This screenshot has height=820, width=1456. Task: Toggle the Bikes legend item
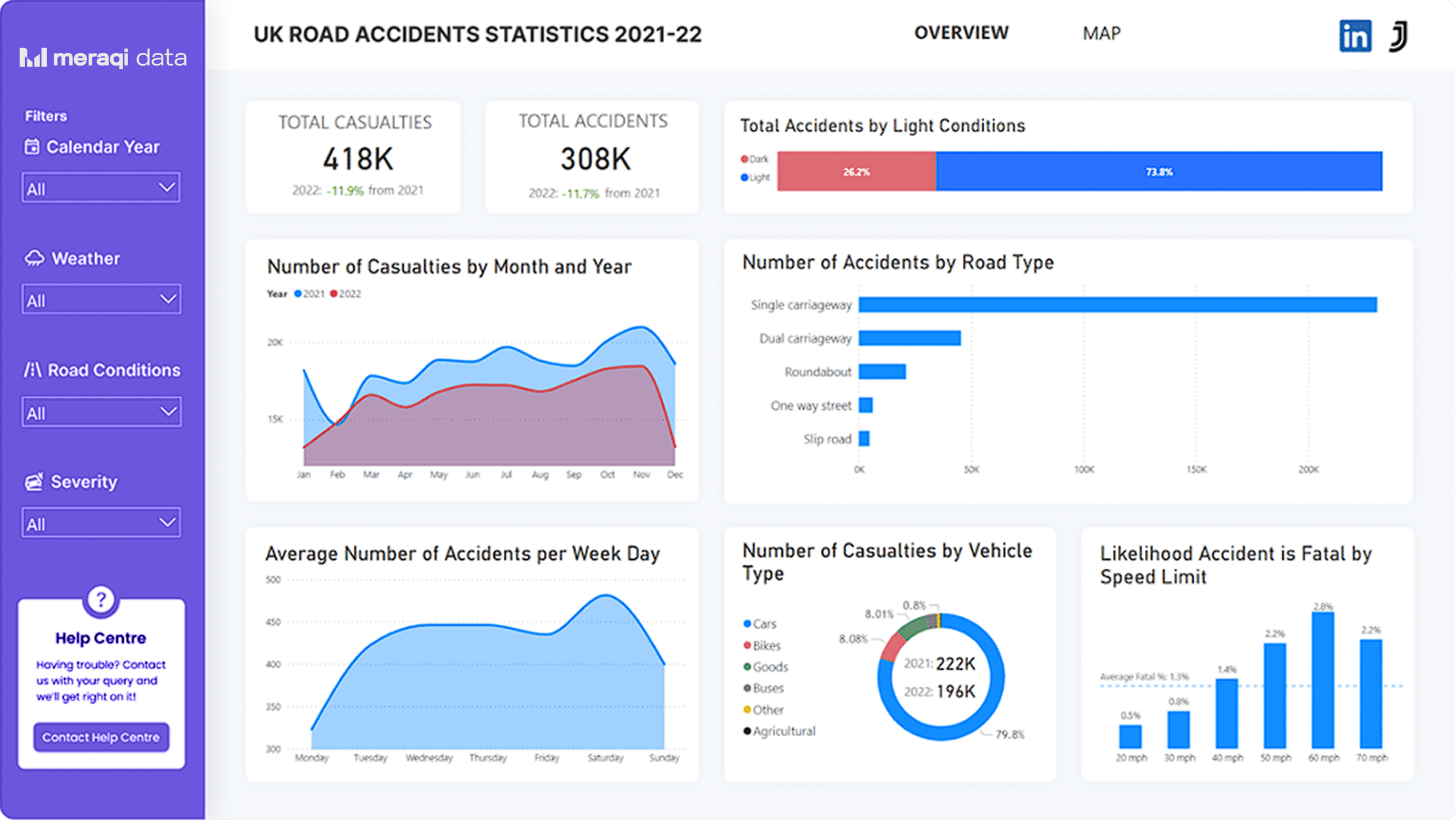[x=762, y=645]
